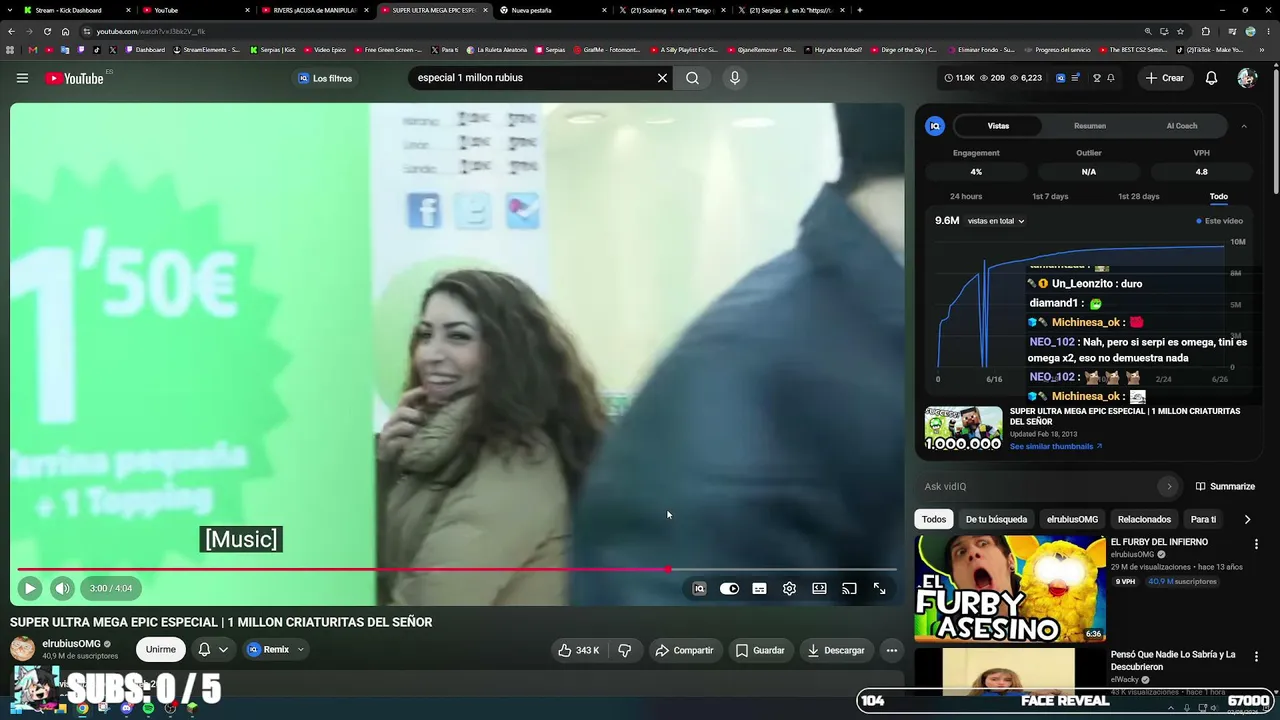Screen dimensions: 1280x720
Task: Click the Summarize button
Action: [1225, 486]
